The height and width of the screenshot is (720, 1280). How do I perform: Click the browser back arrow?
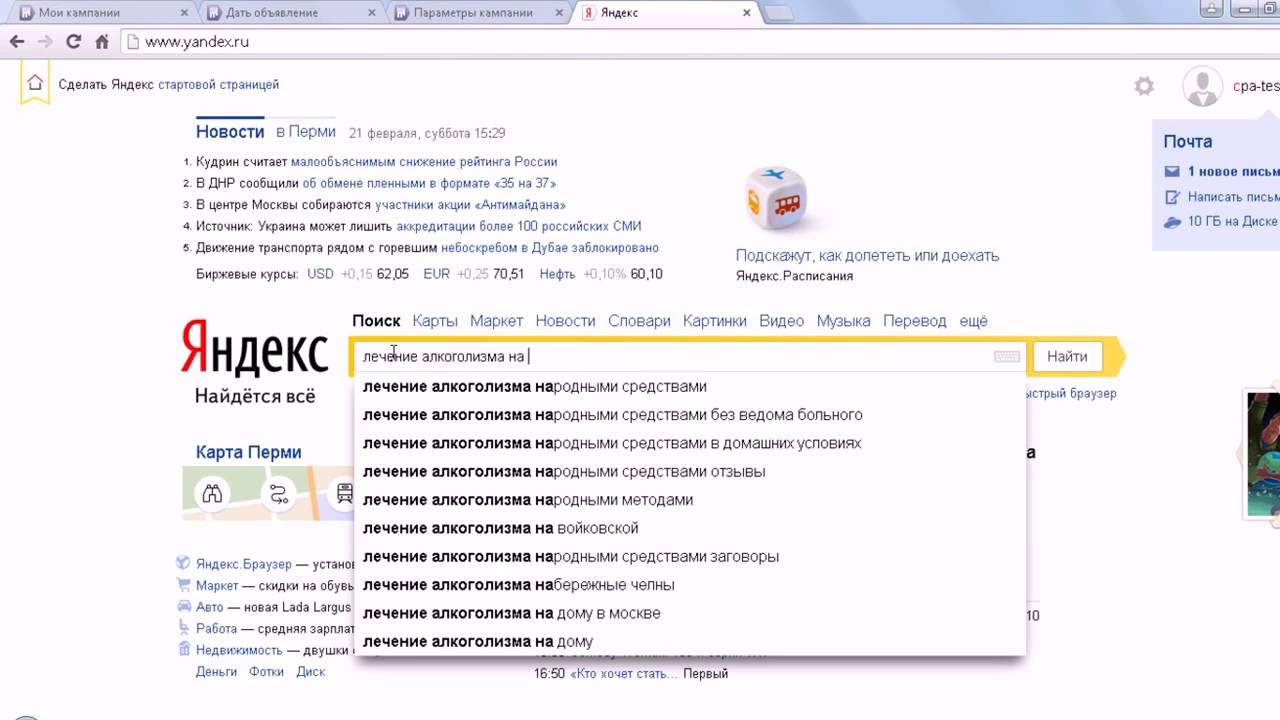[x=16, y=42]
